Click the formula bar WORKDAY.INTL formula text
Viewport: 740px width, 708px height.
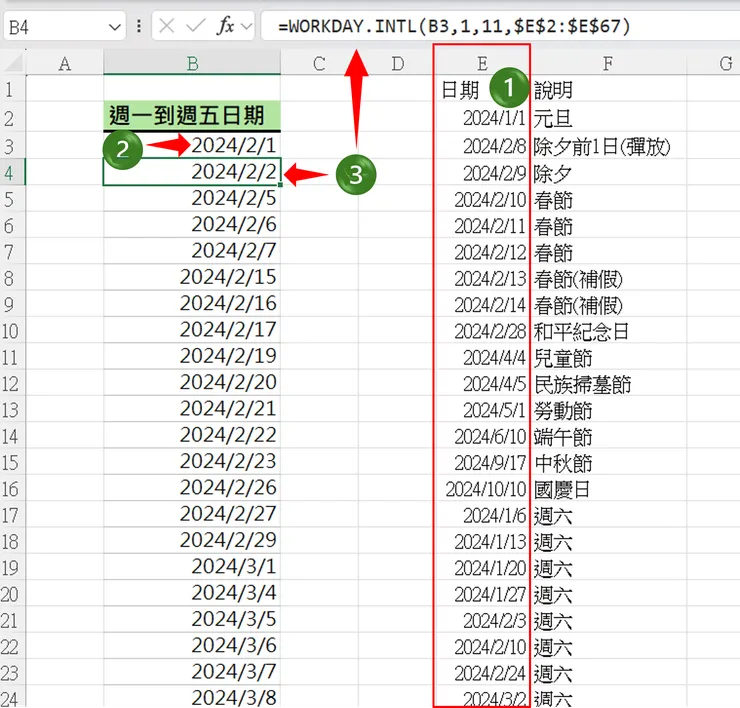[454, 26]
